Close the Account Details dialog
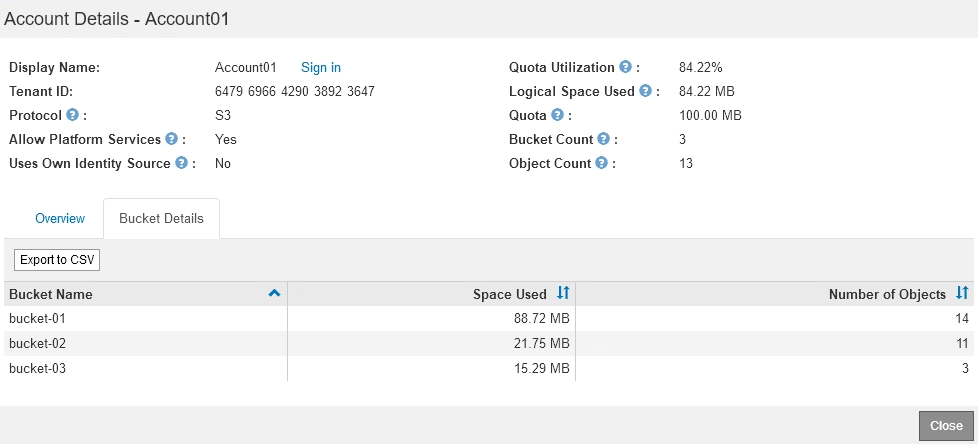The image size is (978, 444). pyautogui.click(x=945, y=425)
